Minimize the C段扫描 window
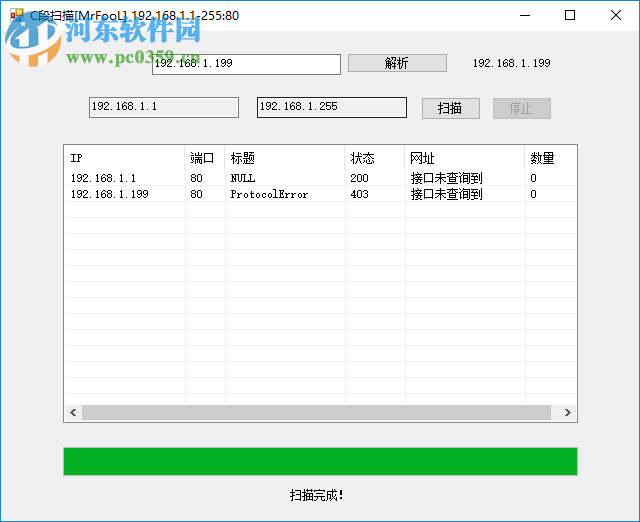 (x=525, y=16)
